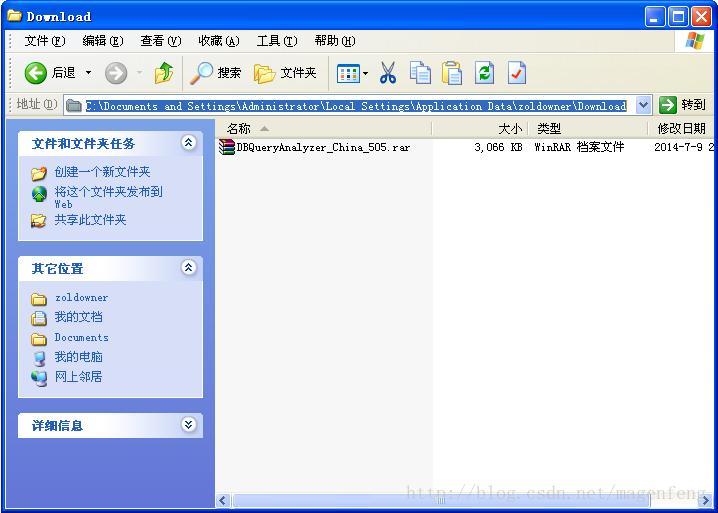This screenshot has height=513, width=718.
Task: Click the 转到 go button
Action: (x=682, y=105)
